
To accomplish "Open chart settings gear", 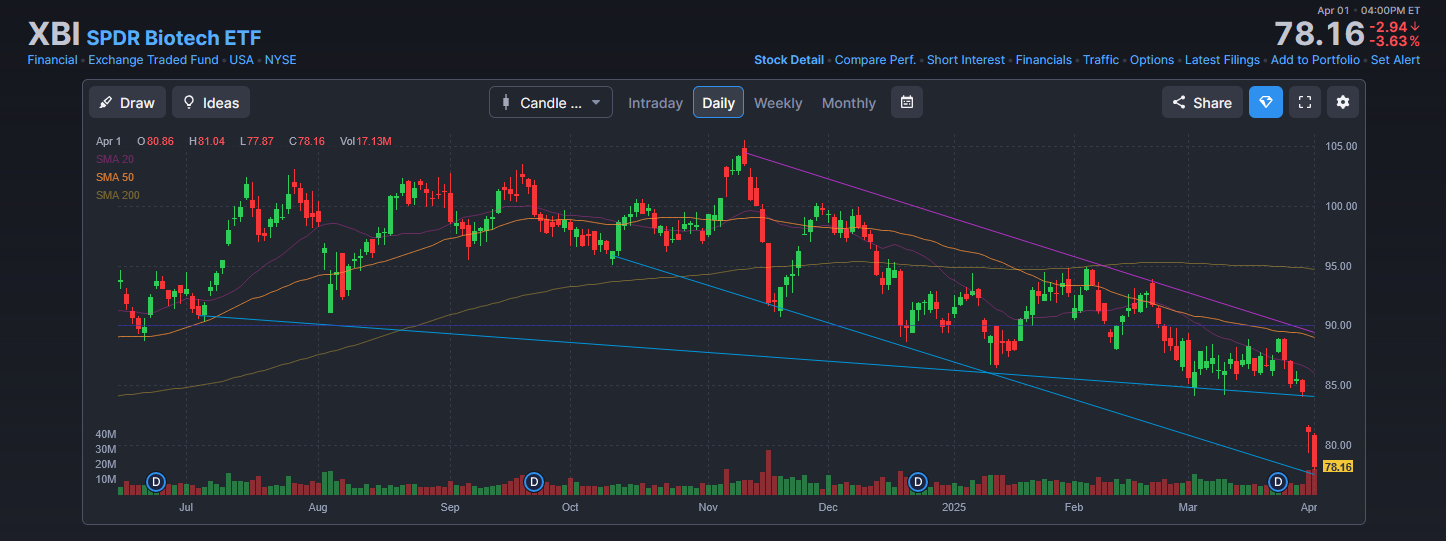I will (1343, 102).
